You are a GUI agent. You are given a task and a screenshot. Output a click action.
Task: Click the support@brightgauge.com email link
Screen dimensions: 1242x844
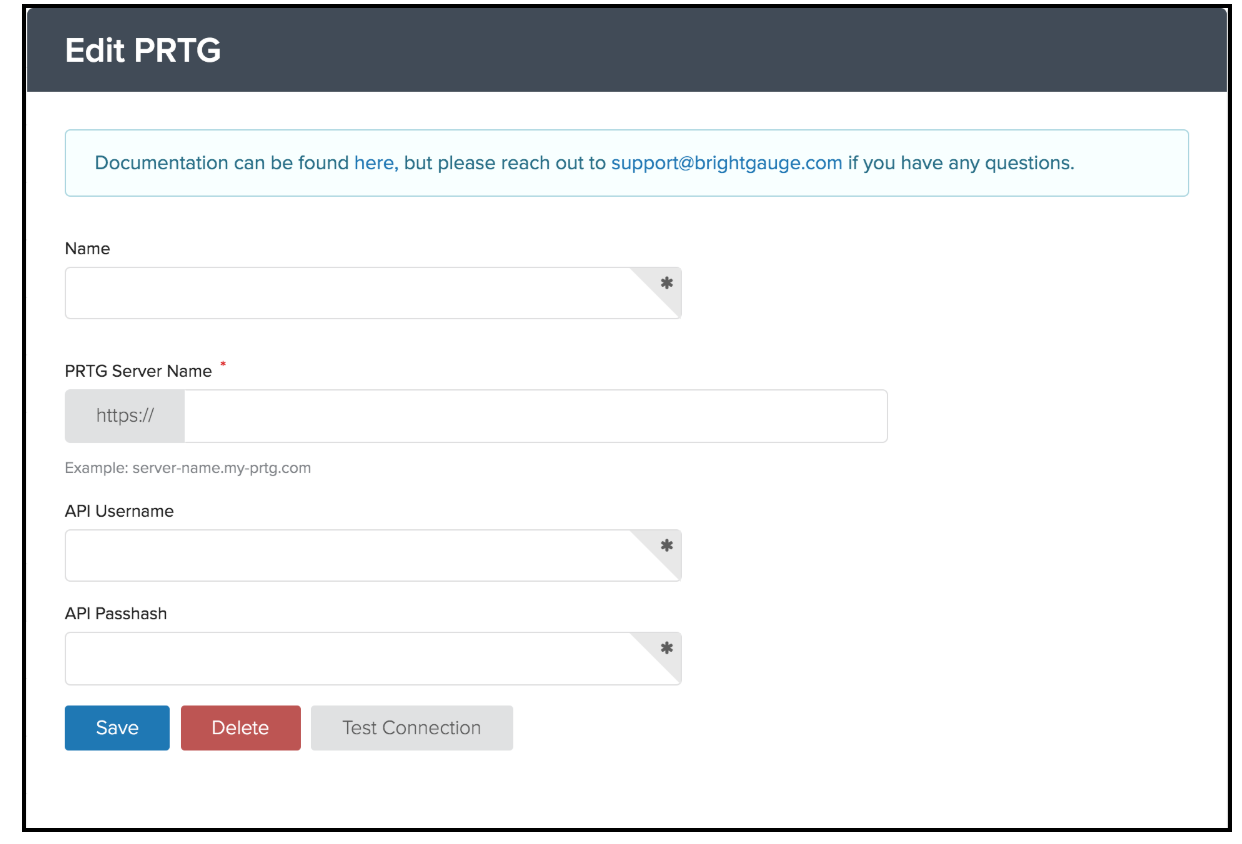coord(727,163)
